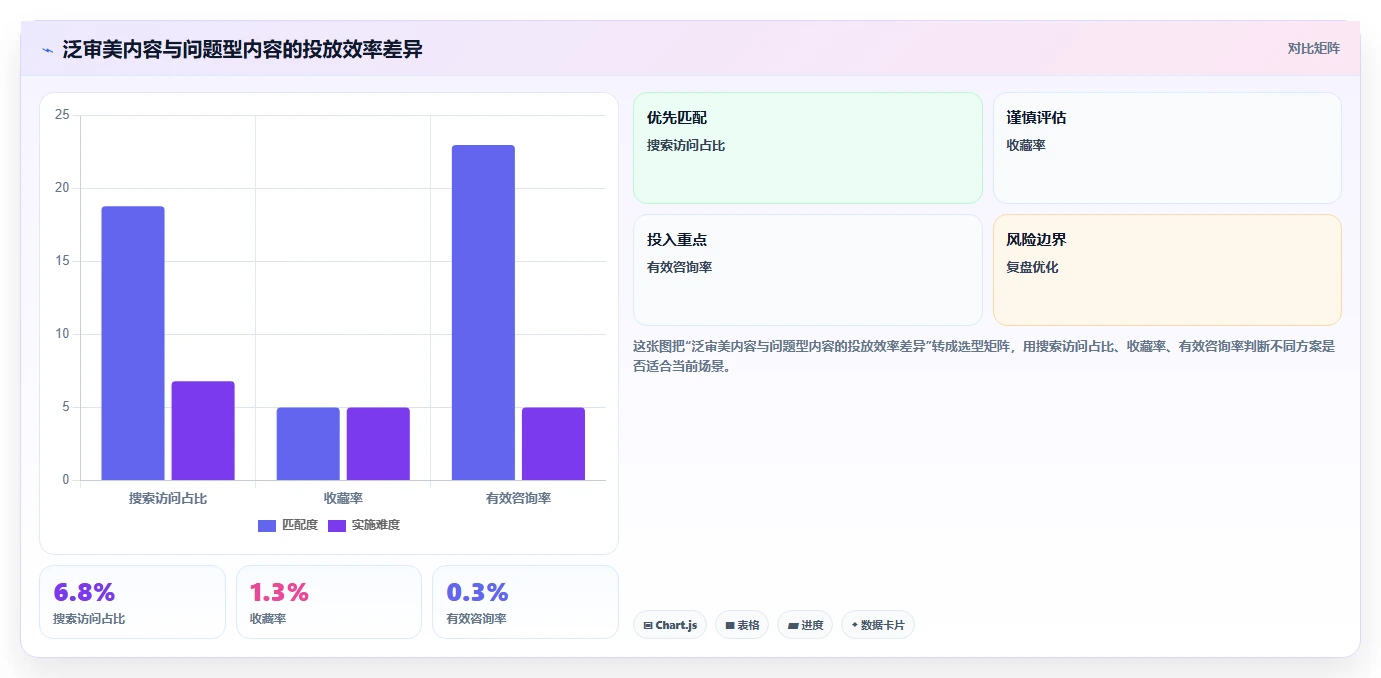
Task: Click the icon inside the 进度 chip
Action: tap(793, 625)
